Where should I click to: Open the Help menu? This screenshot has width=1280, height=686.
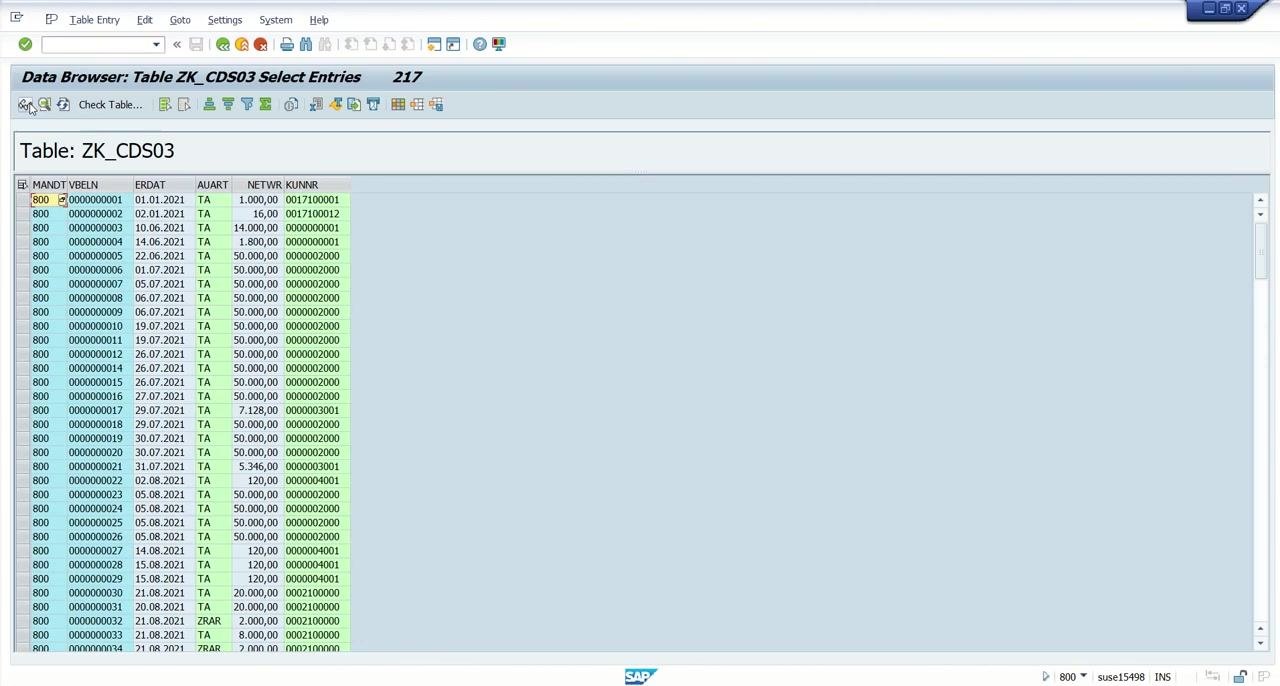319,20
